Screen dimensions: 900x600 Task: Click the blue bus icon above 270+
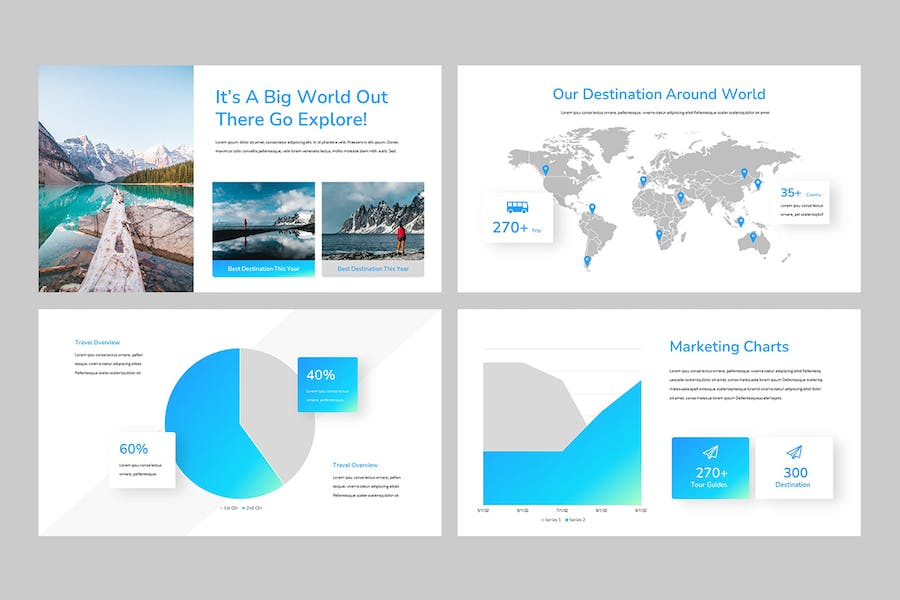pyautogui.click(x=517, y=208)
